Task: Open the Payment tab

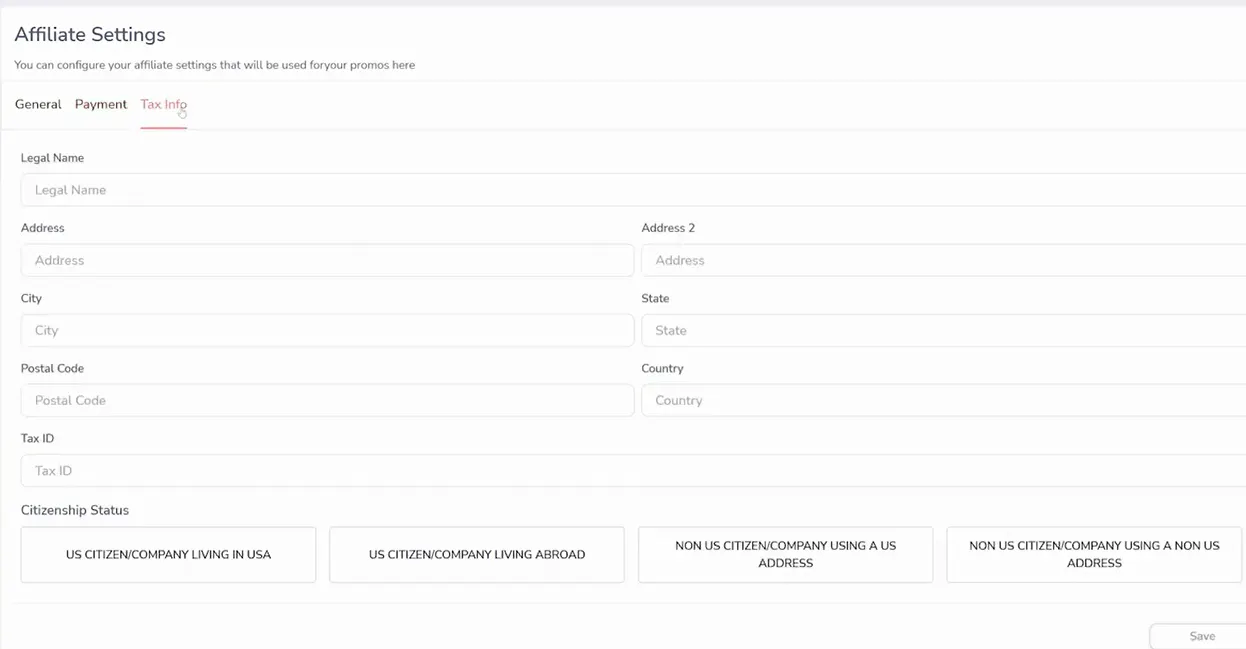Action: [x=101, y=104]
